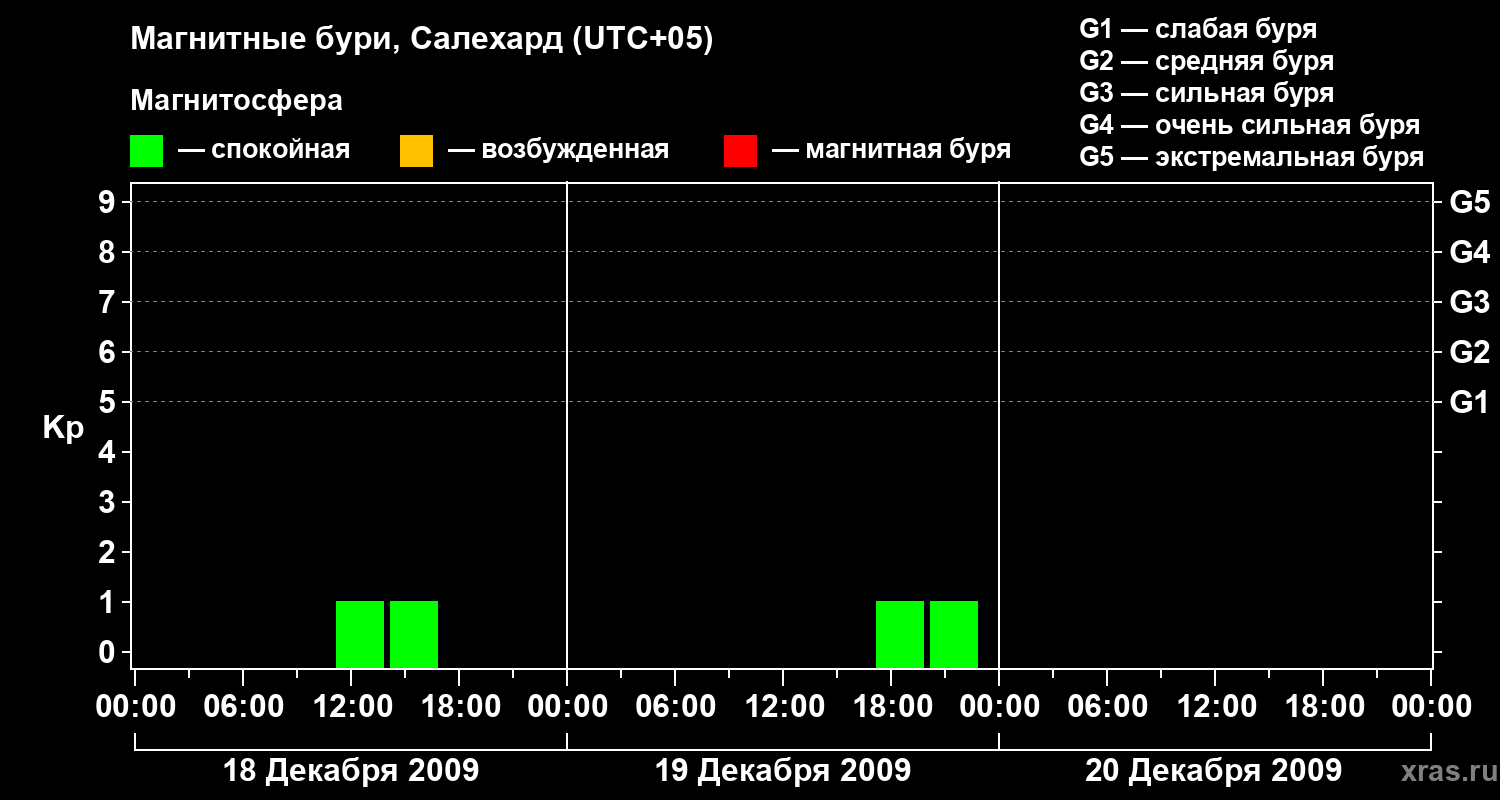Click the '06:00' tick label above 19 Декабря

(675, 706)
